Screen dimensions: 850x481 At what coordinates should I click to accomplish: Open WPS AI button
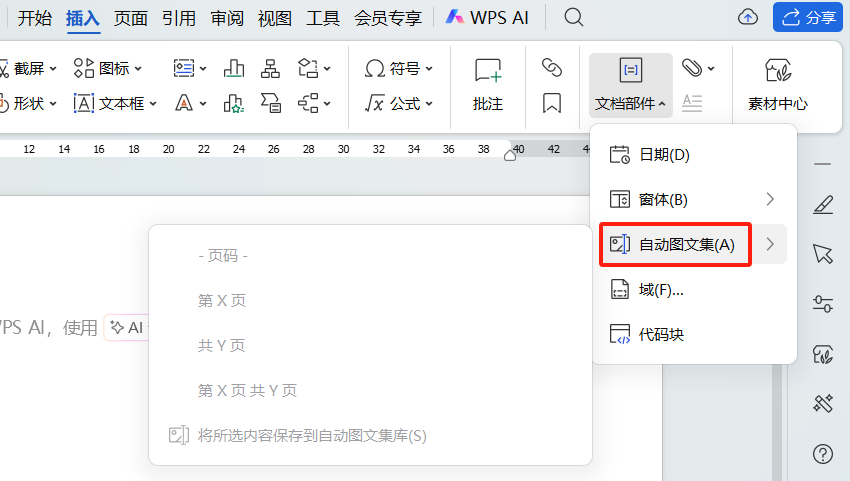click(x=489, y=17)
